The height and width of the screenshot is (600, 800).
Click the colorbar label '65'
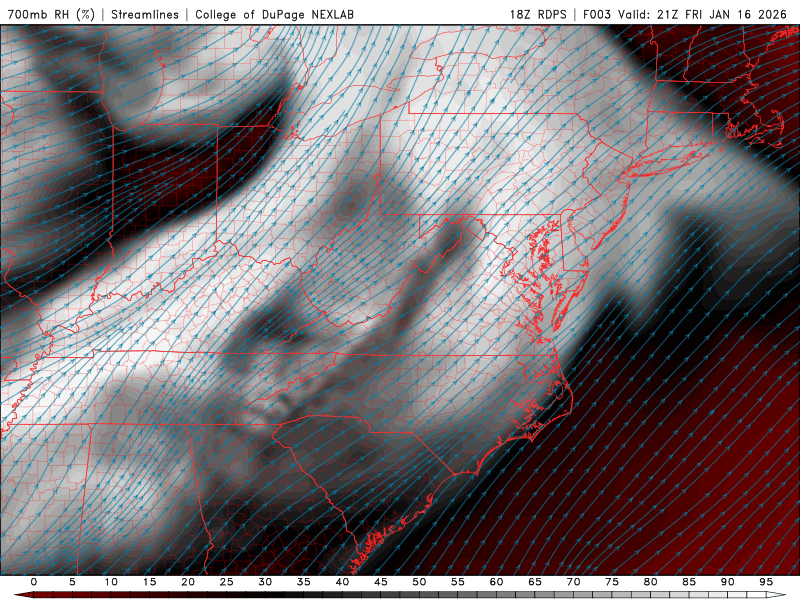pos(535,582)
